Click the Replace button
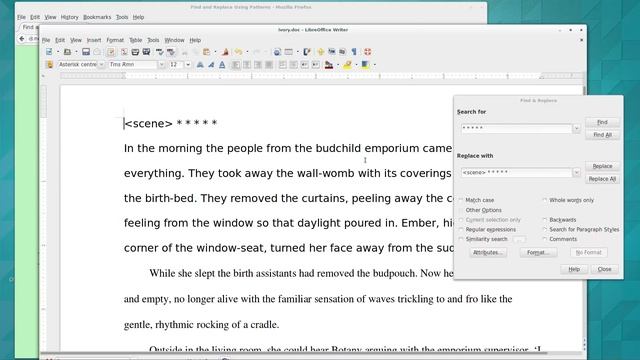Image resolution: width=640 pixels, height=360 pixels. [602, 166]
